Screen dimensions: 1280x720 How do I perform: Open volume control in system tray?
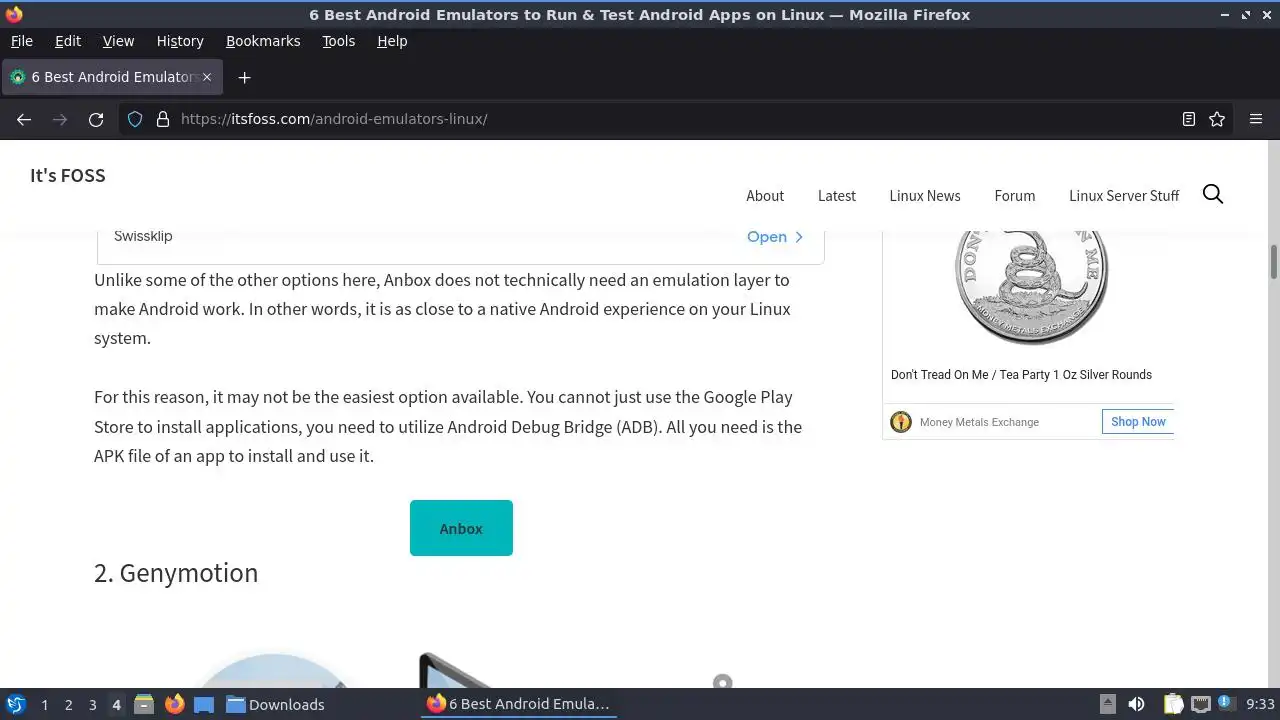(1136, 704)
